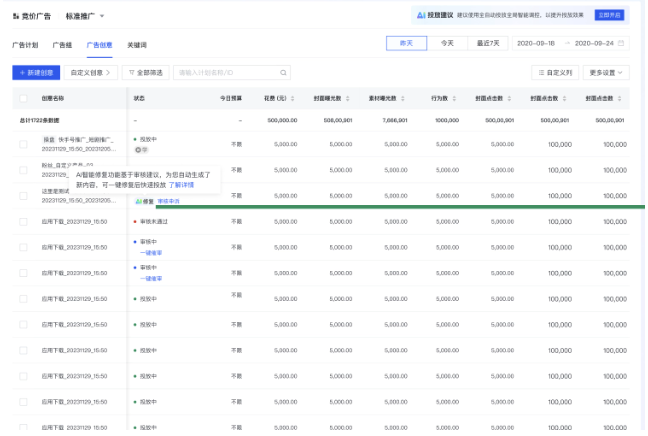Click the 1000,000 total cell

(447, 121)
